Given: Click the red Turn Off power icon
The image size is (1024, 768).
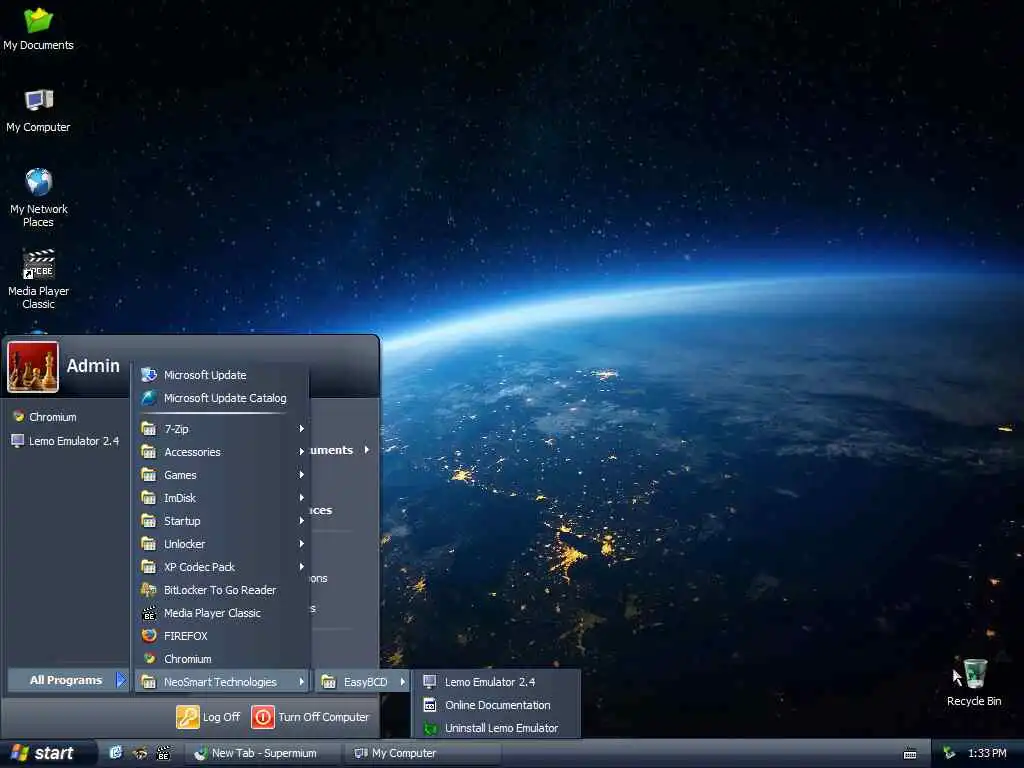Looking at the screenshot, I should point(263,717).
